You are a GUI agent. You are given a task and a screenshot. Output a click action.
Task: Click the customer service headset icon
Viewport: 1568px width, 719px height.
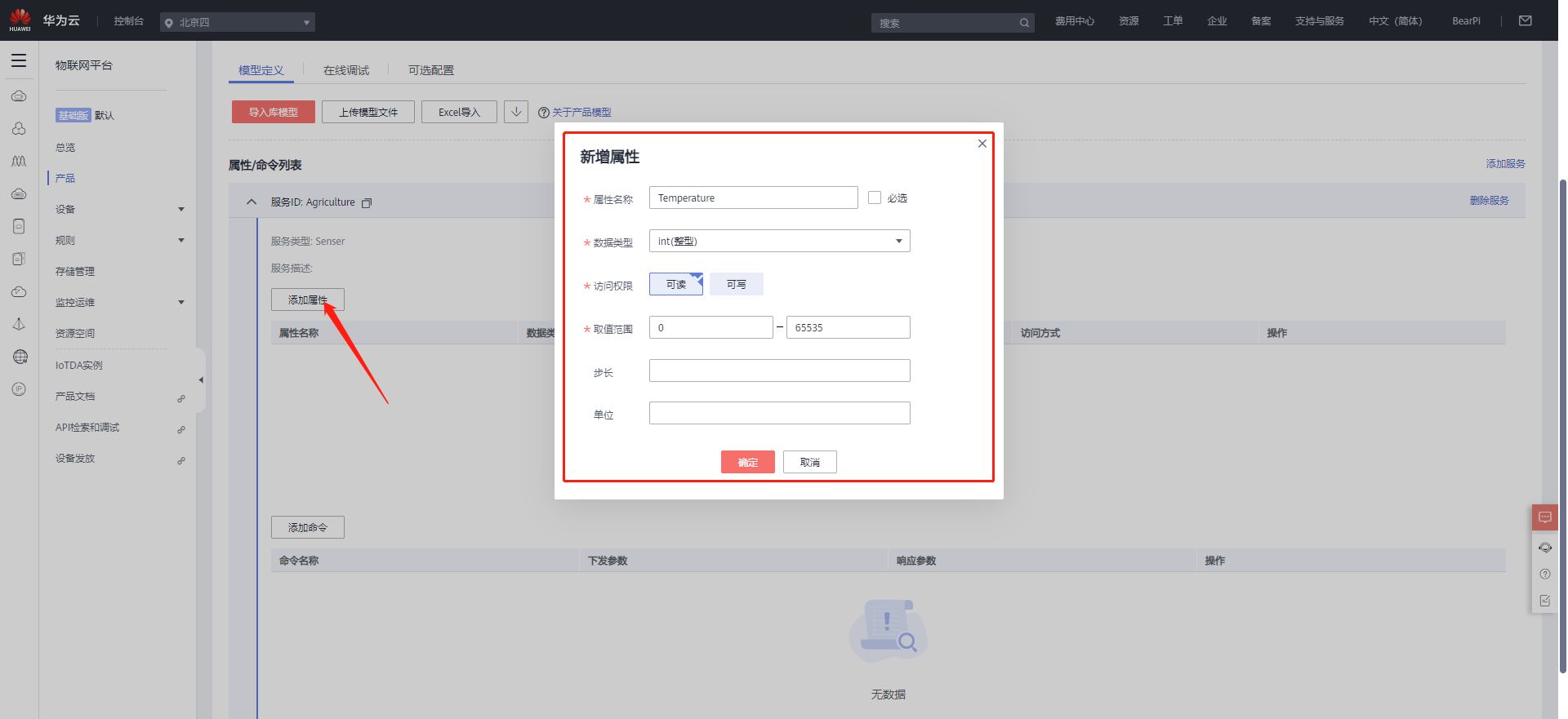(1544, 548)
